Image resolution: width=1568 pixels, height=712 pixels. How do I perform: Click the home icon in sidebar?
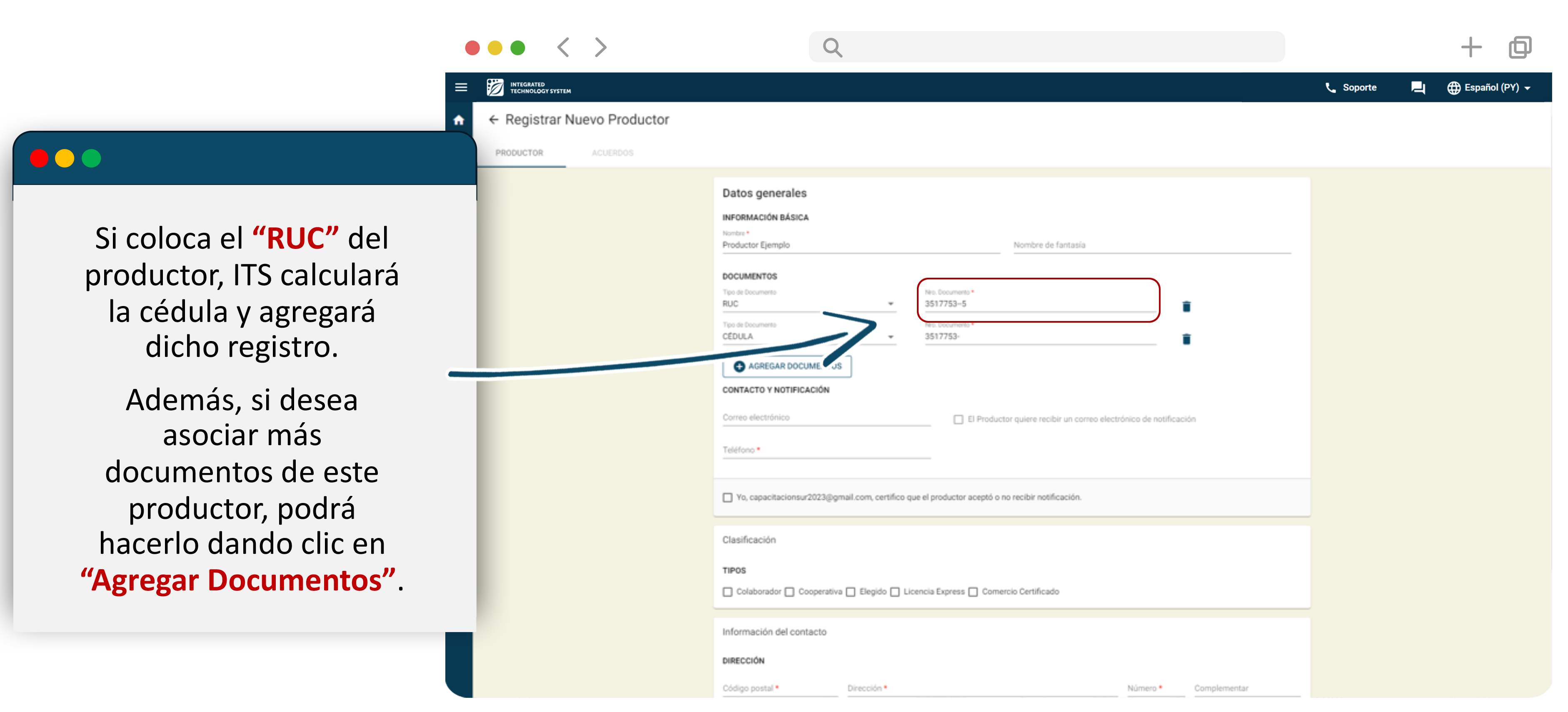pos(459,120)
